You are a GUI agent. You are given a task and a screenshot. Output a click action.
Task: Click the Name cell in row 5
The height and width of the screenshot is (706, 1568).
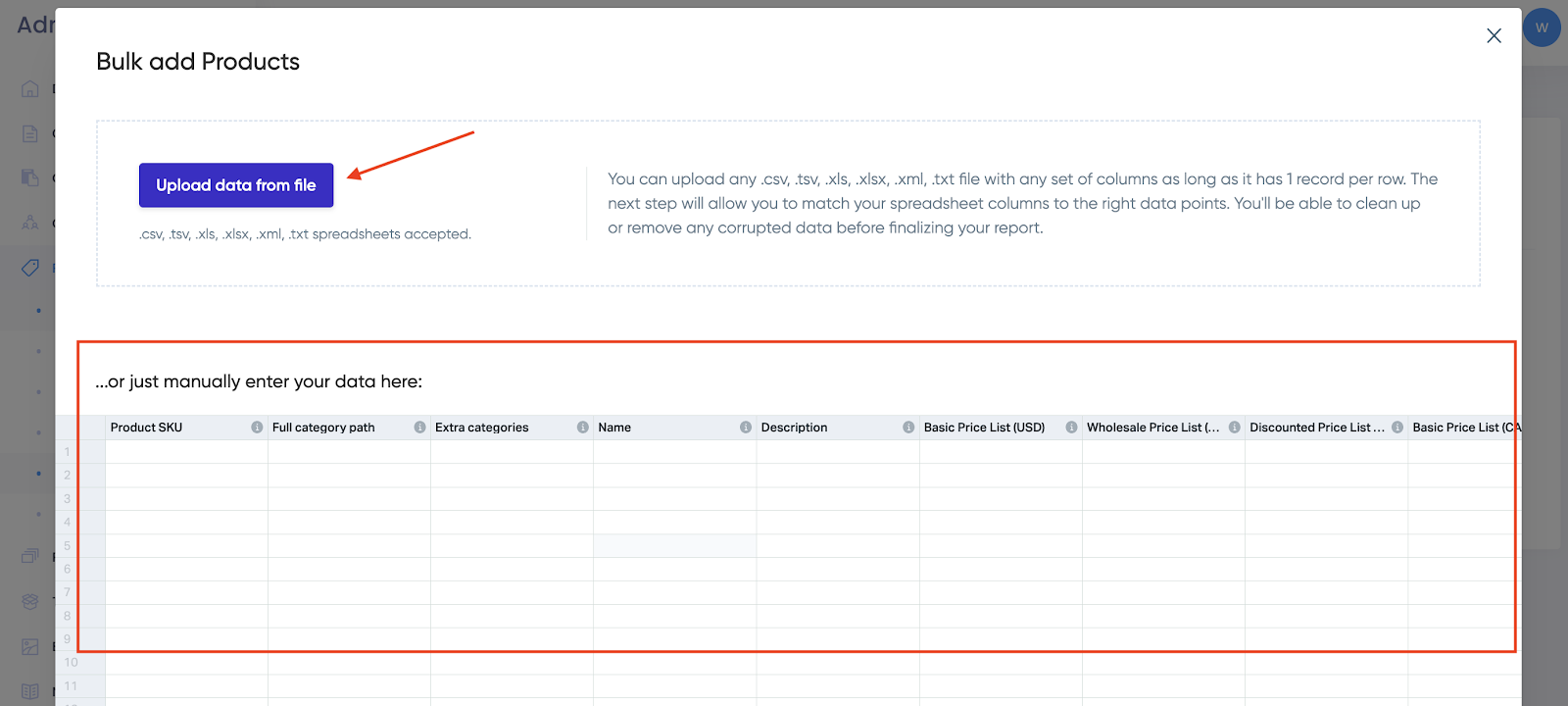click(674, 546)
